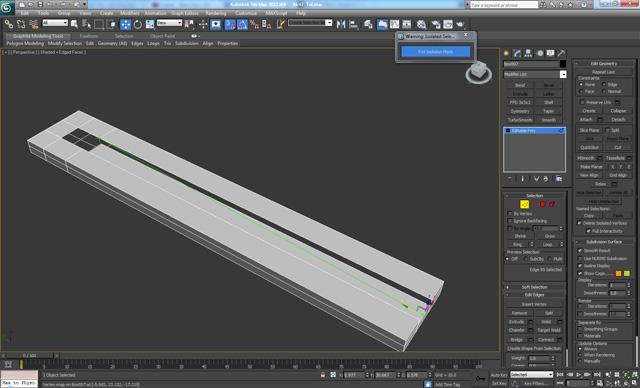Click the Mirror tool icon
Viewport: 640px width, 388px height.
[x=341, y=24]
